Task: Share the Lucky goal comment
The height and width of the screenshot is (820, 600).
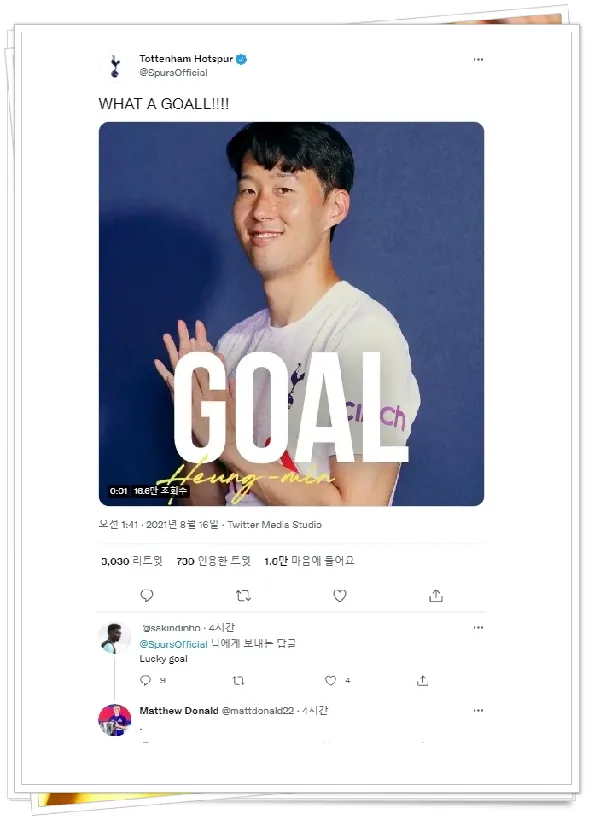Action: (x=422, y=680)
